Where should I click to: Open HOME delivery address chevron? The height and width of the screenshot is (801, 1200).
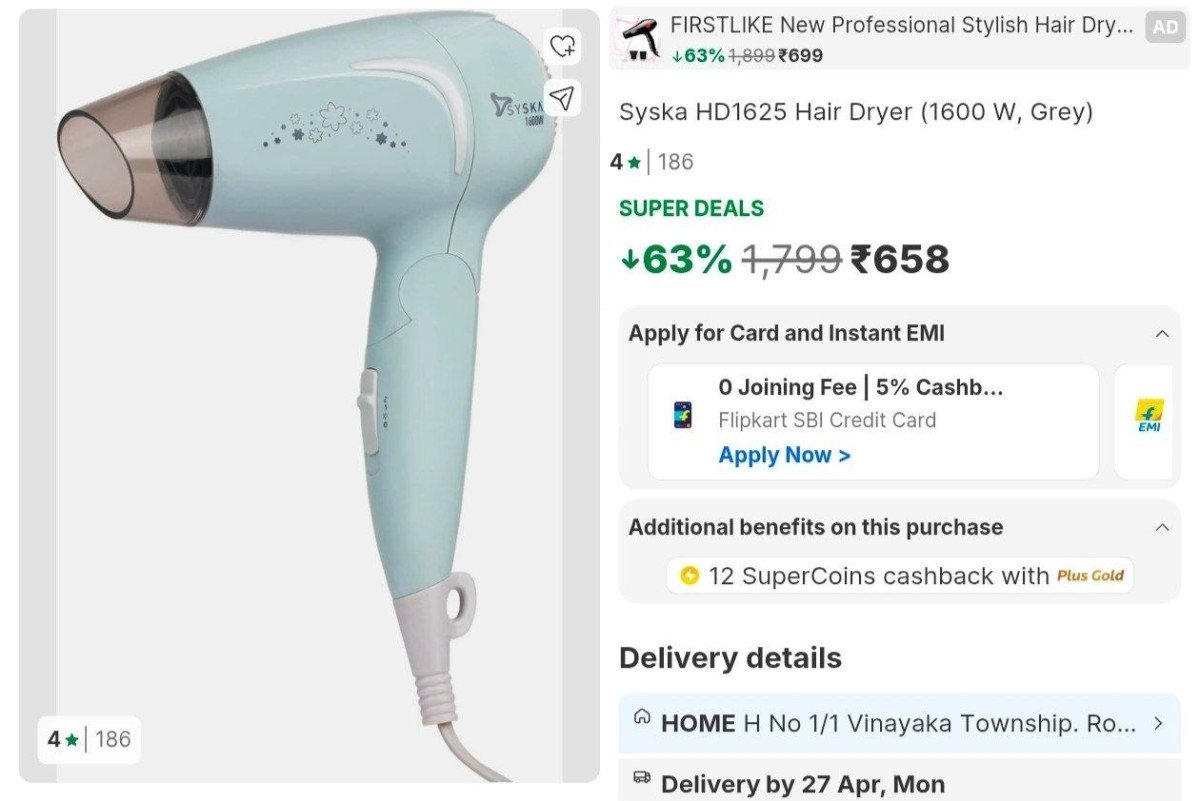tap(1158, 722)
